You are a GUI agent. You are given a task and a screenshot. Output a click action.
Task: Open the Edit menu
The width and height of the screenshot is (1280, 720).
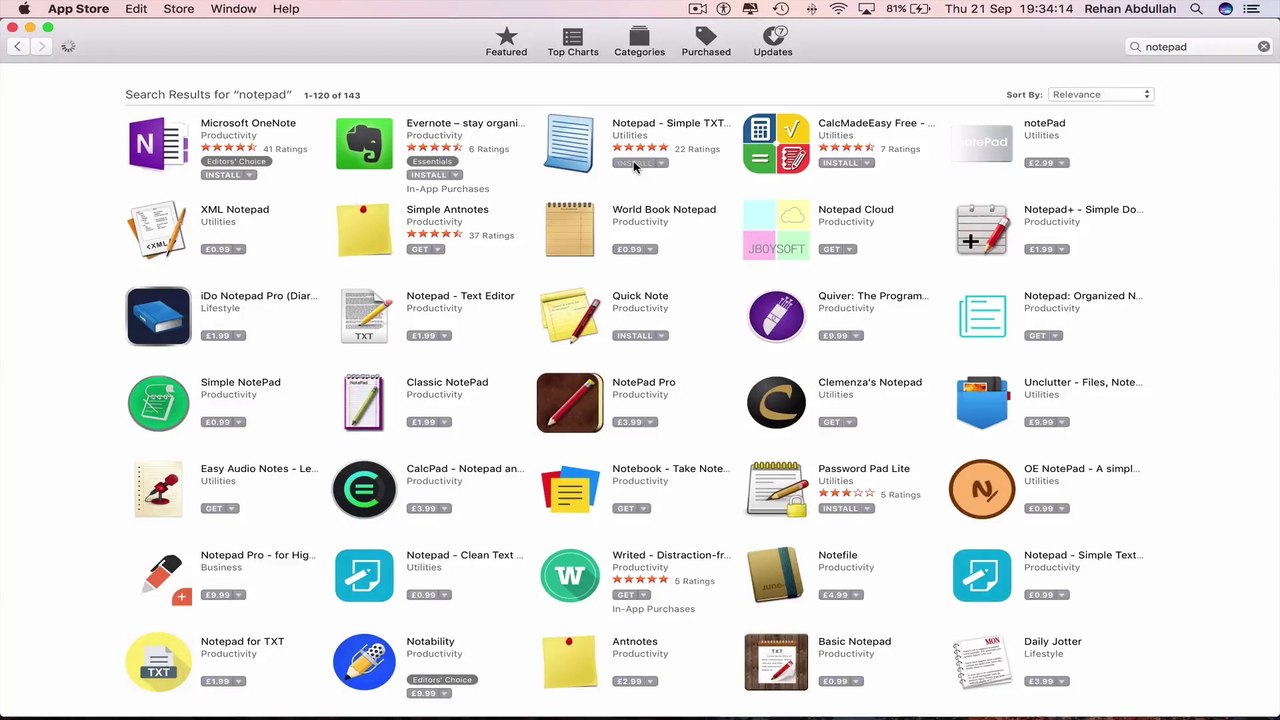pos(136,8)
